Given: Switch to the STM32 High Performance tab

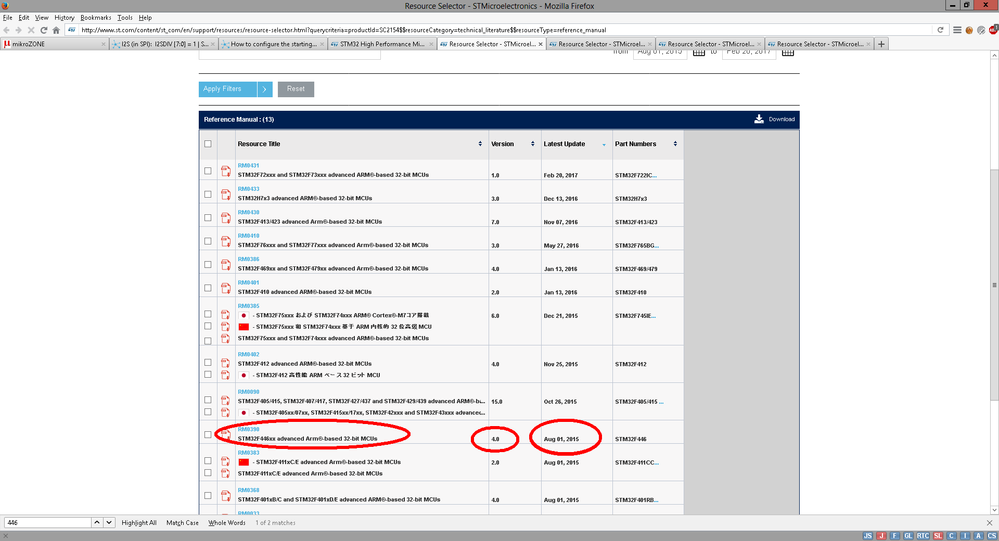Looking at the screenshot, I should [382, 44].
